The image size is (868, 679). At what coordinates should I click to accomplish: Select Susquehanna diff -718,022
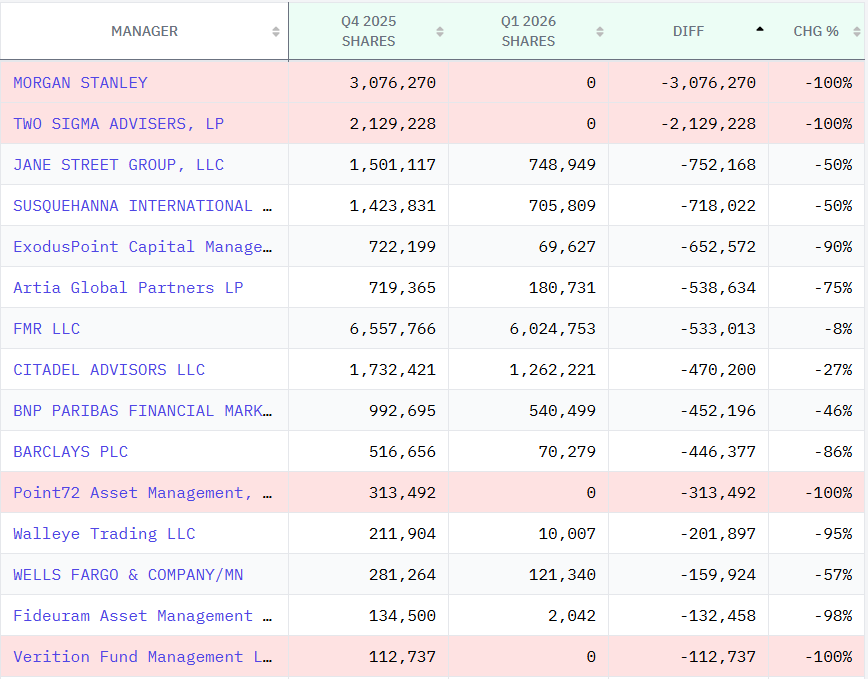tap(718, 205)
